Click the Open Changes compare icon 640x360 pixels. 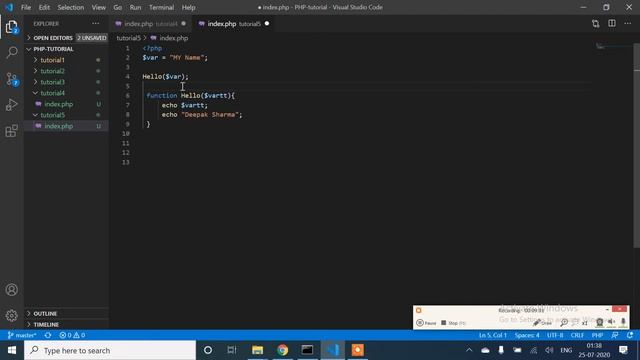click(x=596, y=24)
